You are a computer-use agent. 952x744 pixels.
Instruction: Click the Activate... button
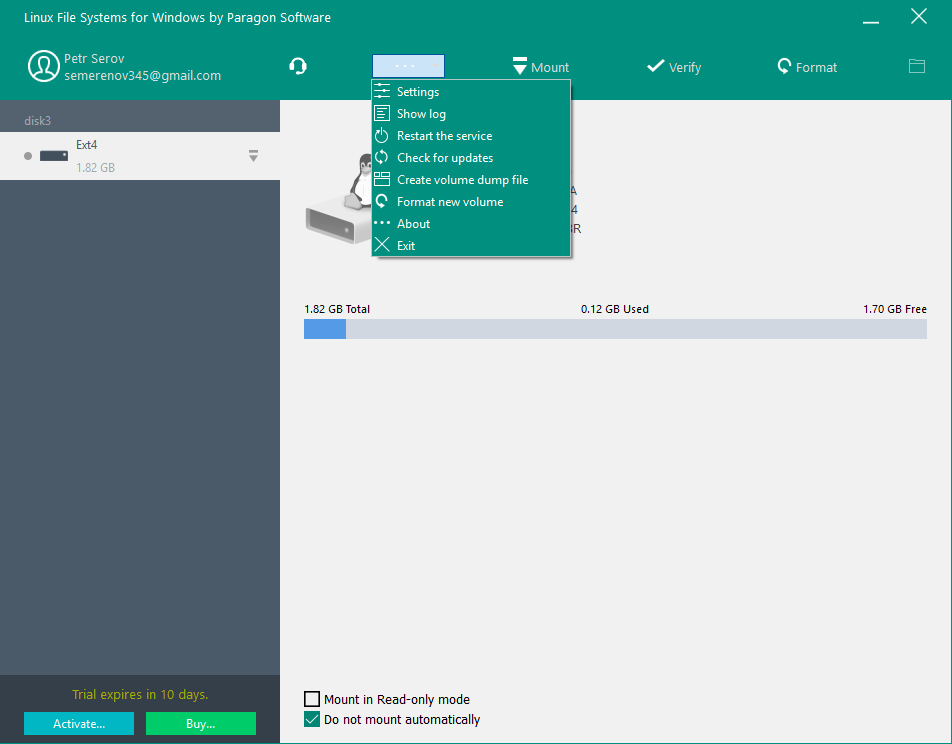coord(79,724)
